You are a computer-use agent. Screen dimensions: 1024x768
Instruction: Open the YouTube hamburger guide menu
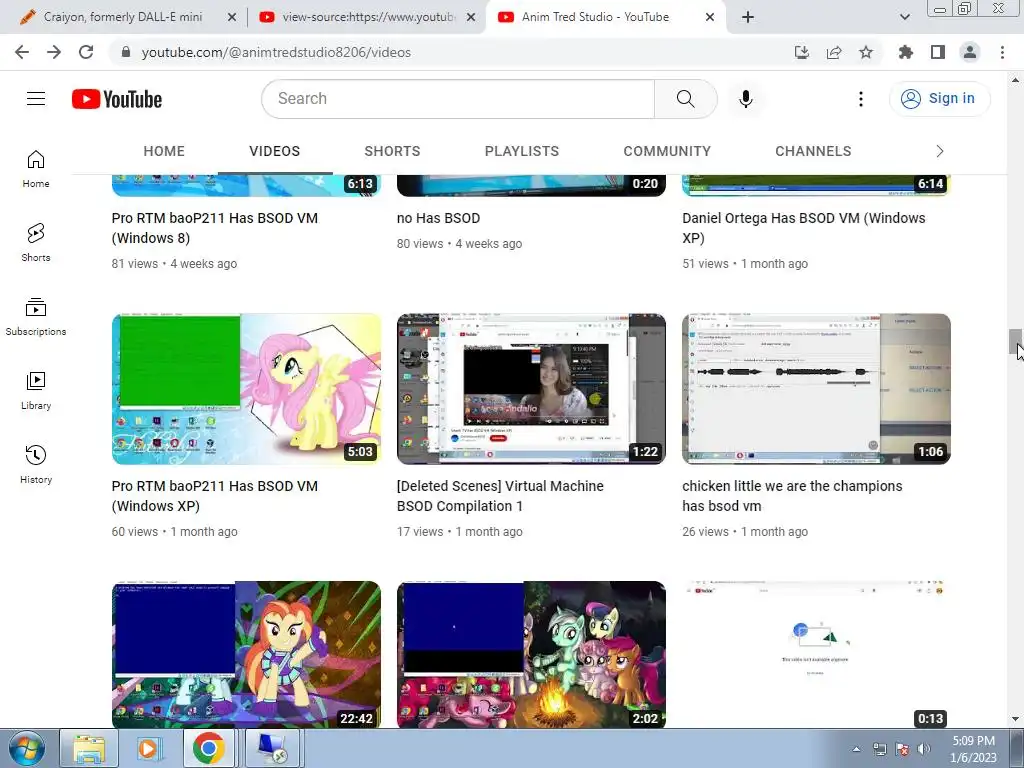[x=36, y=99]
